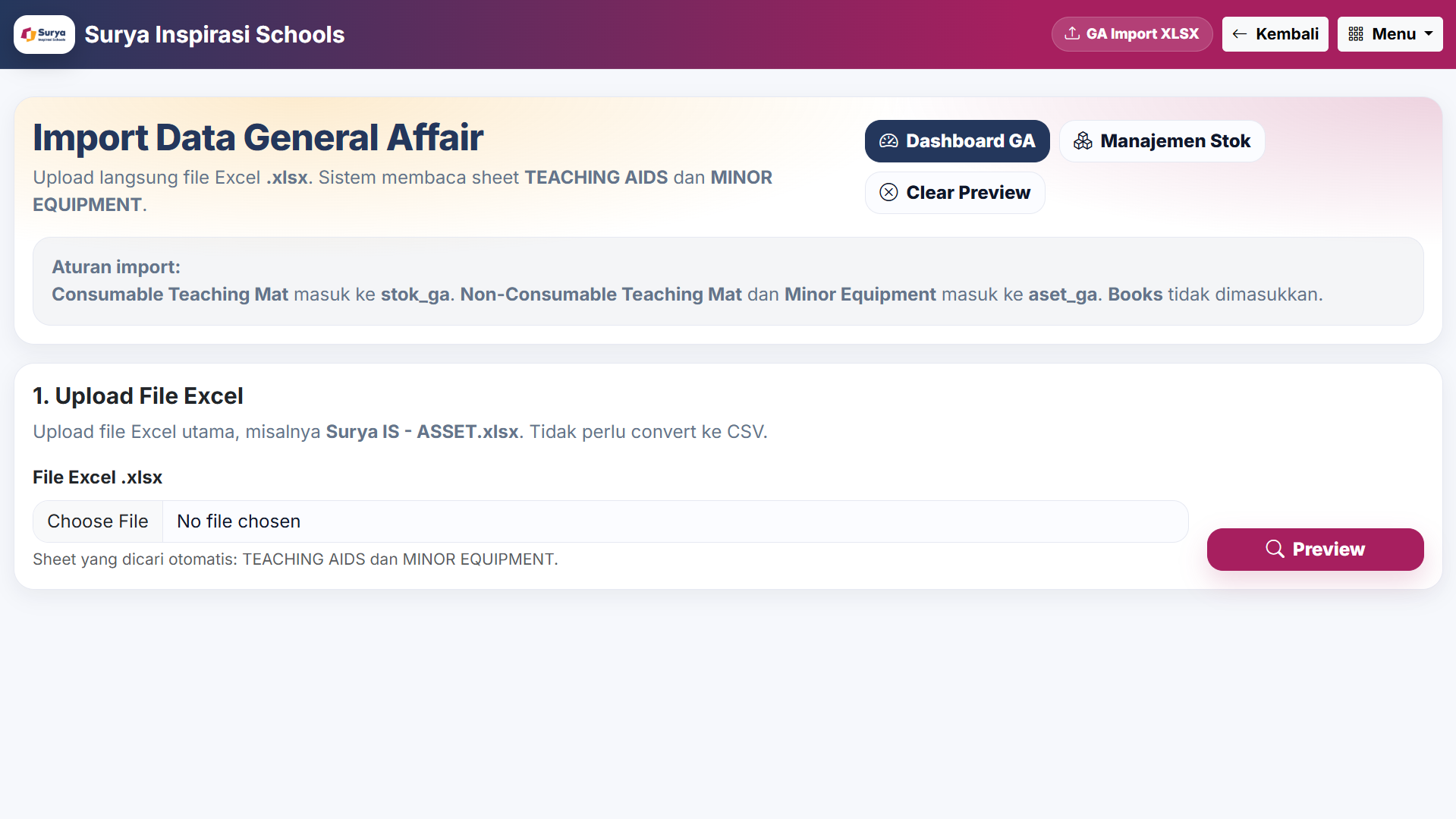This screenshot has width=1456, height=819.
Task: Click the Import Data General Affair heading
Action: (x=258, y=137)
